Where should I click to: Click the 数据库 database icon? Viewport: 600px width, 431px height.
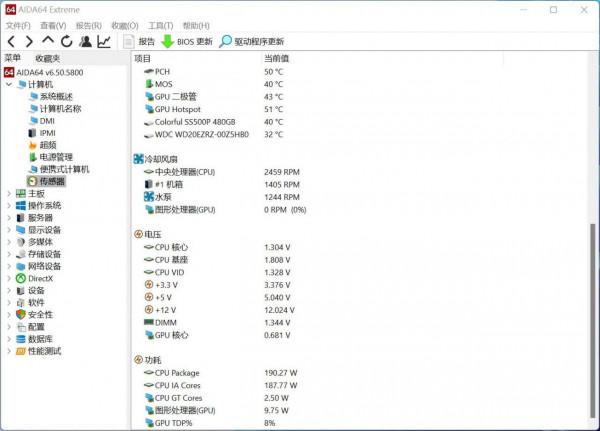[x=21, y=339]
